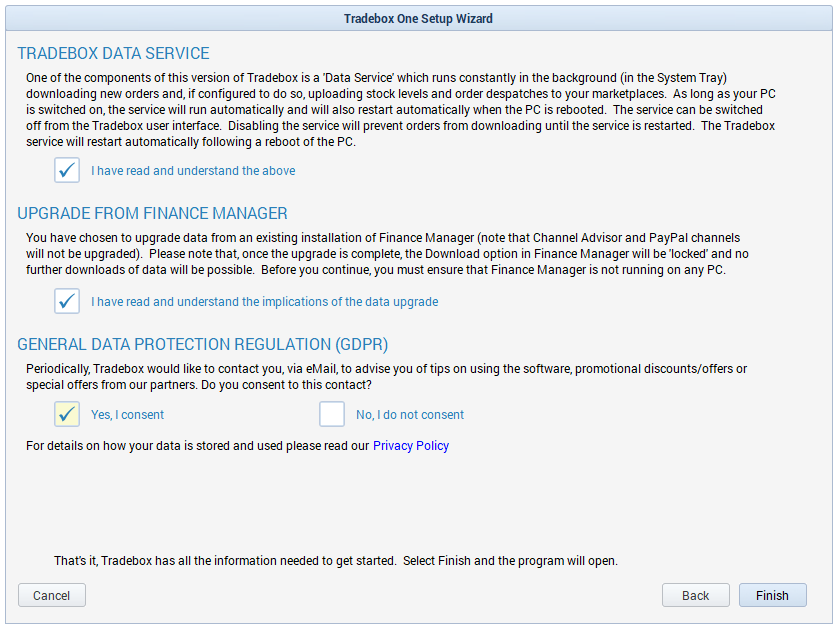
Task: Click the 'Yes, I consent' label text
Action: click(127, 415)
